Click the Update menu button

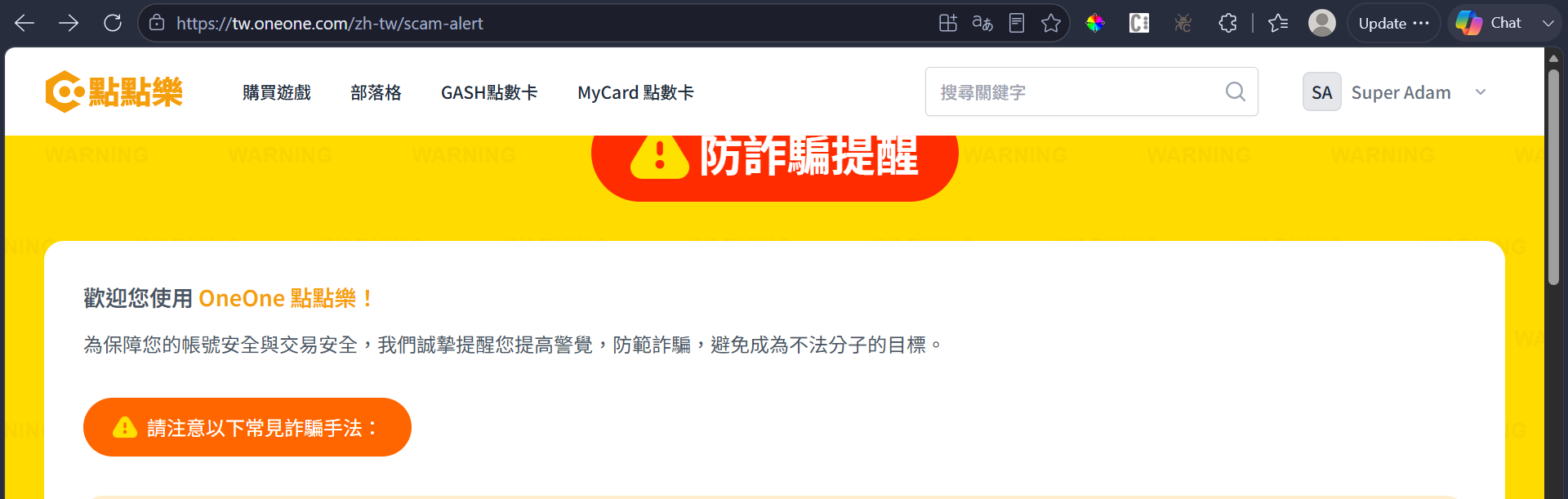click(x=1394, y=23)
